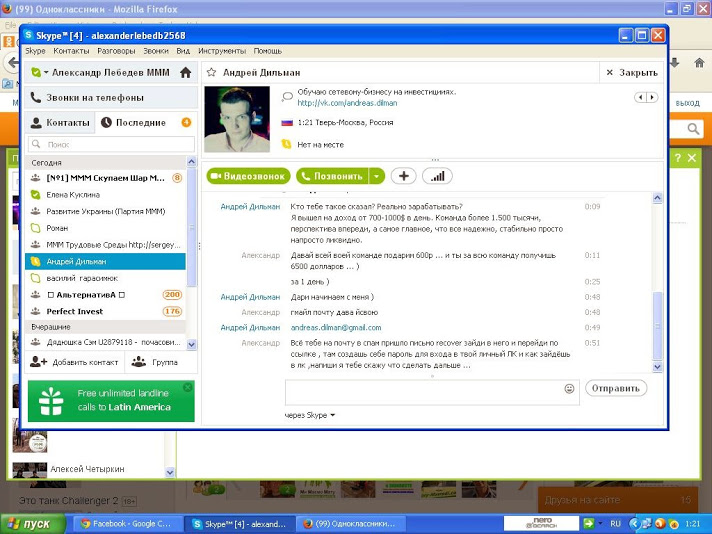Screen dimensions: 712x534
Task: Click the favorite star beside Андрей Дильман
Action: 211,73
